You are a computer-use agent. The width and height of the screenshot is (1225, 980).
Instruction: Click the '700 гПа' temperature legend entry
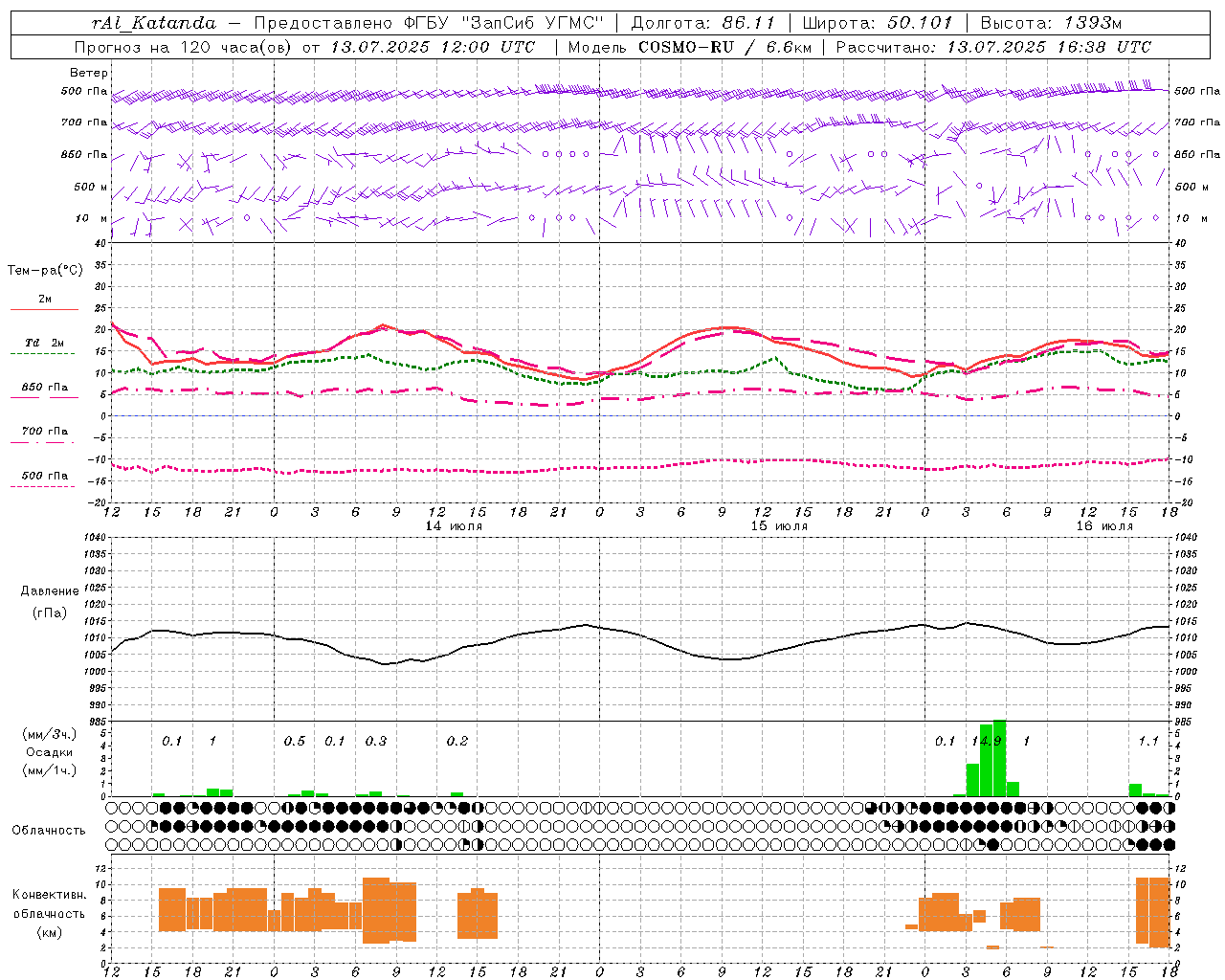[x=45, y=431]
